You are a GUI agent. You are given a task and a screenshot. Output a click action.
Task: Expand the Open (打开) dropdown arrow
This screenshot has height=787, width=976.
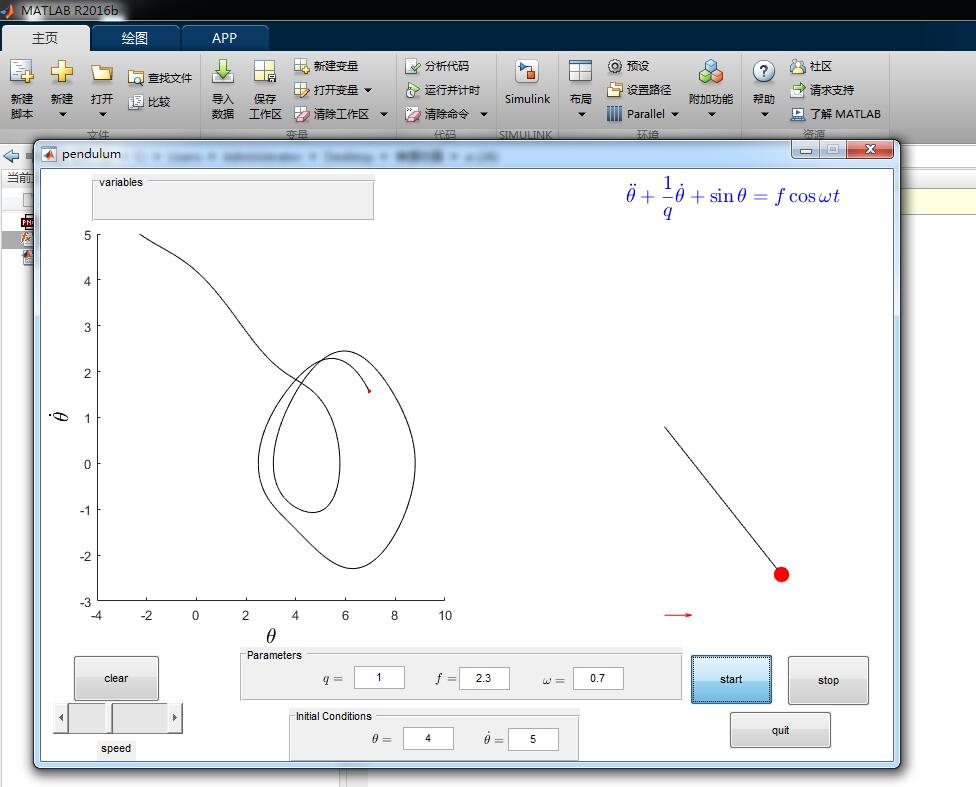pyautogui.click(x=103, y=115)
